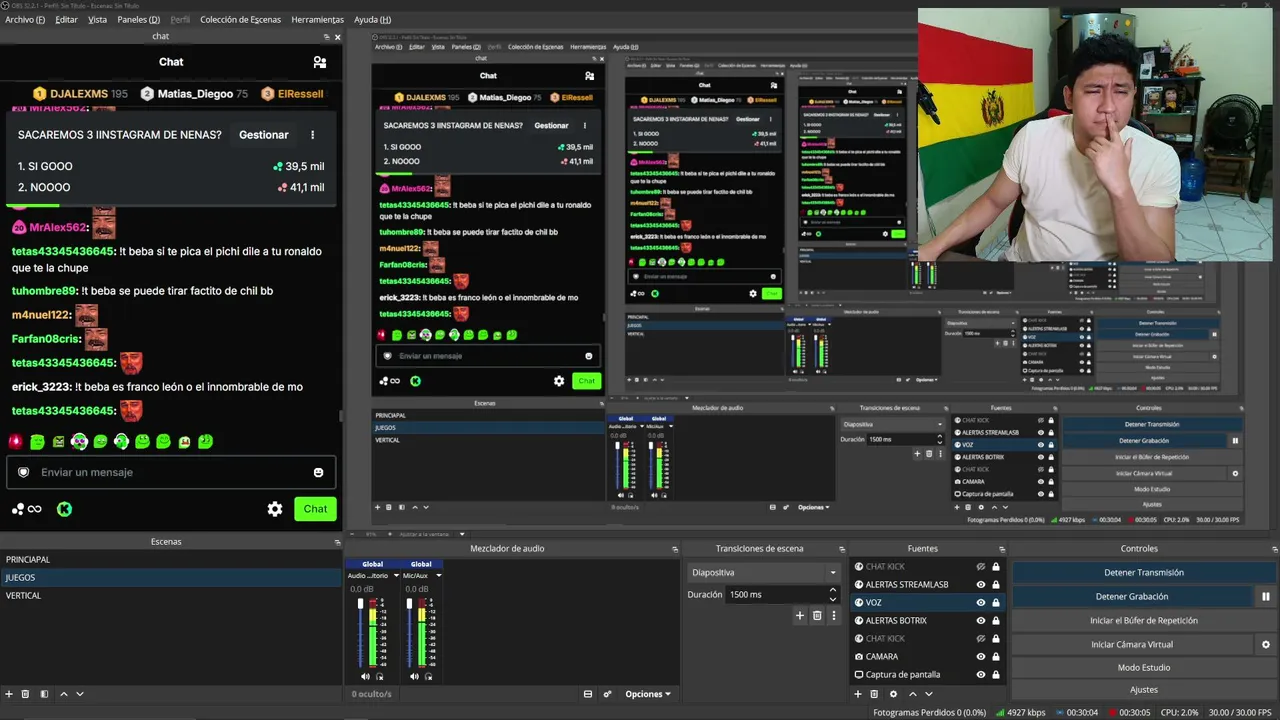Add a new scene with plus icon

(10, 694)
